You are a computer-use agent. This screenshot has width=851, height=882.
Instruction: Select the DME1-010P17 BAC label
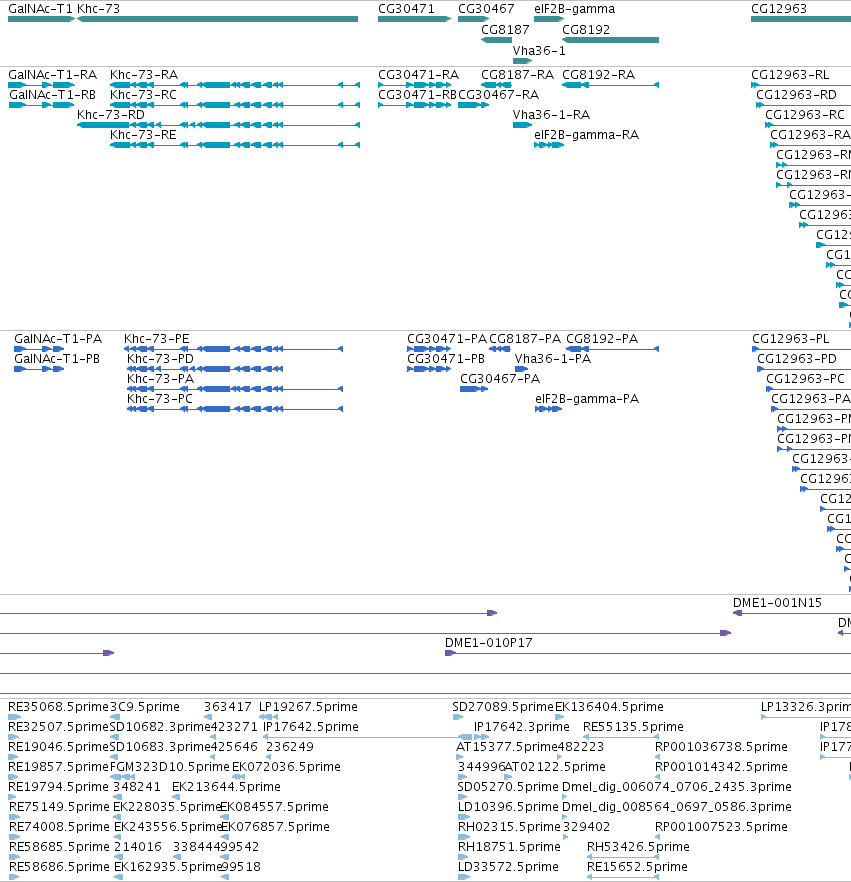point(489,643)
